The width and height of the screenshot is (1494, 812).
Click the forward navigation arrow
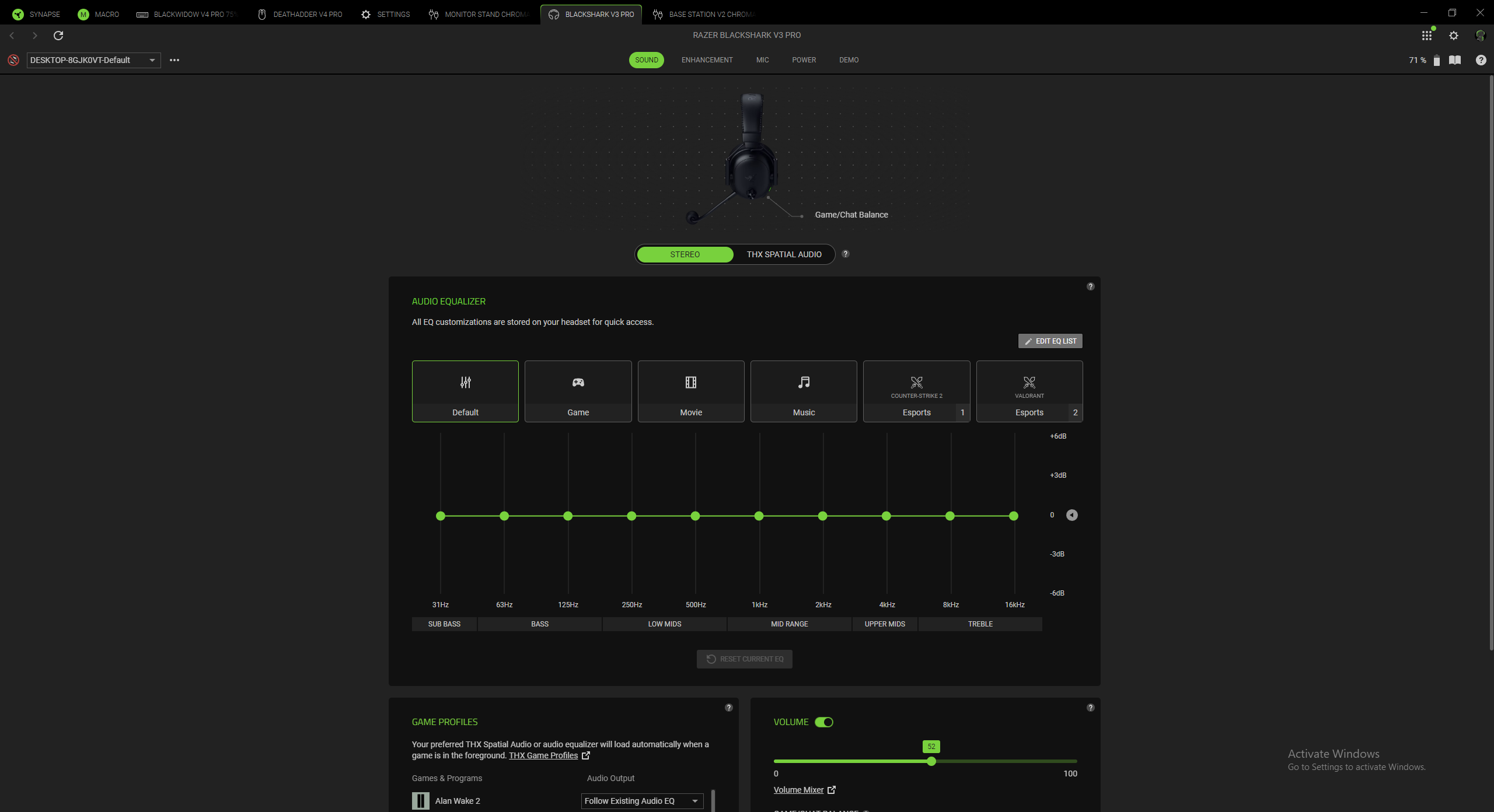(x=35, y=36)
